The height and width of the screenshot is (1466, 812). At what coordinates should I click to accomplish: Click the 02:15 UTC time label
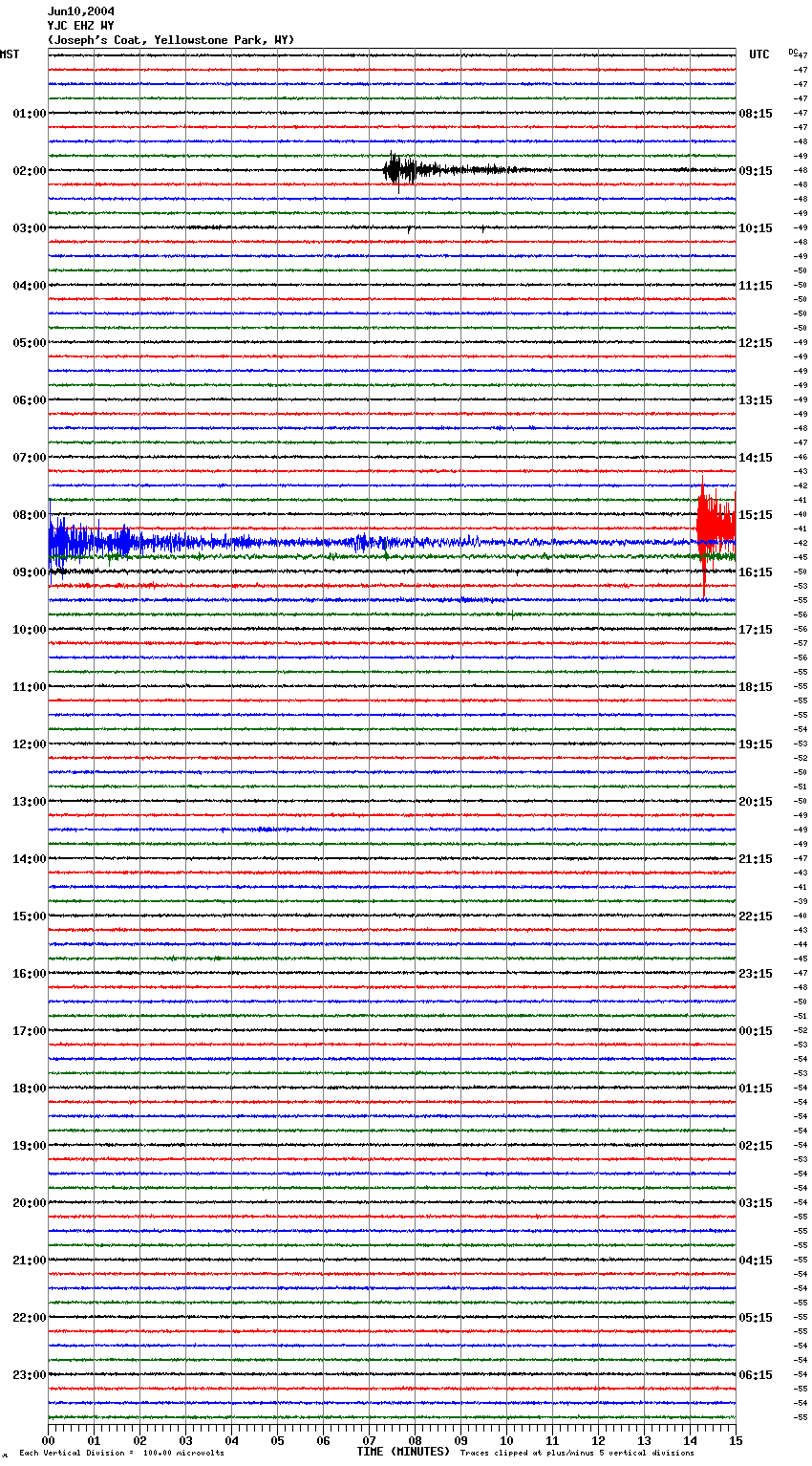pos(756,1146)
